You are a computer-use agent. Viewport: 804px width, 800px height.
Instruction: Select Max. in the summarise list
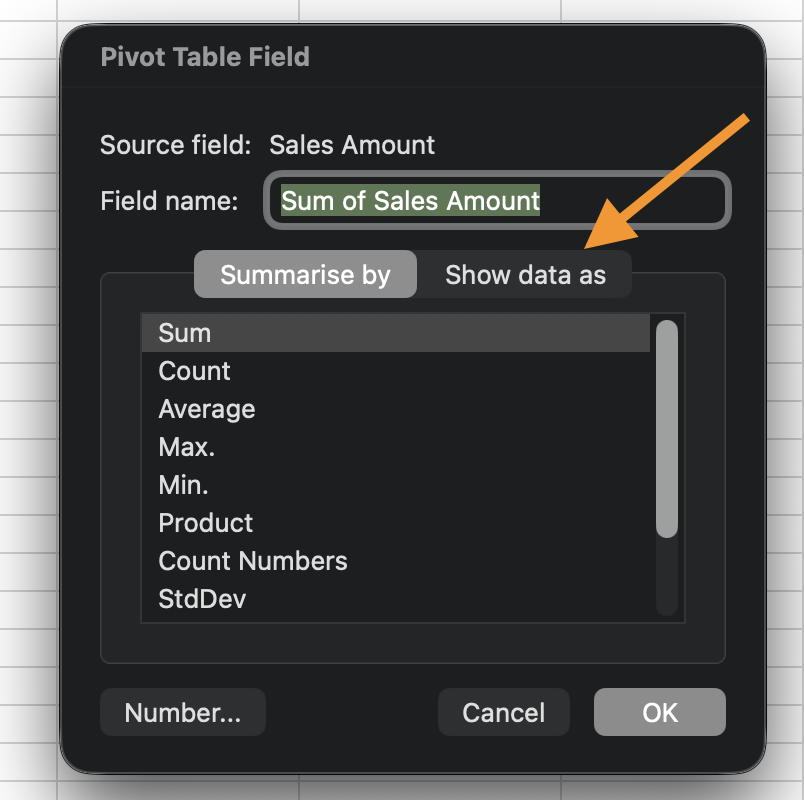(x=187, y=447)
